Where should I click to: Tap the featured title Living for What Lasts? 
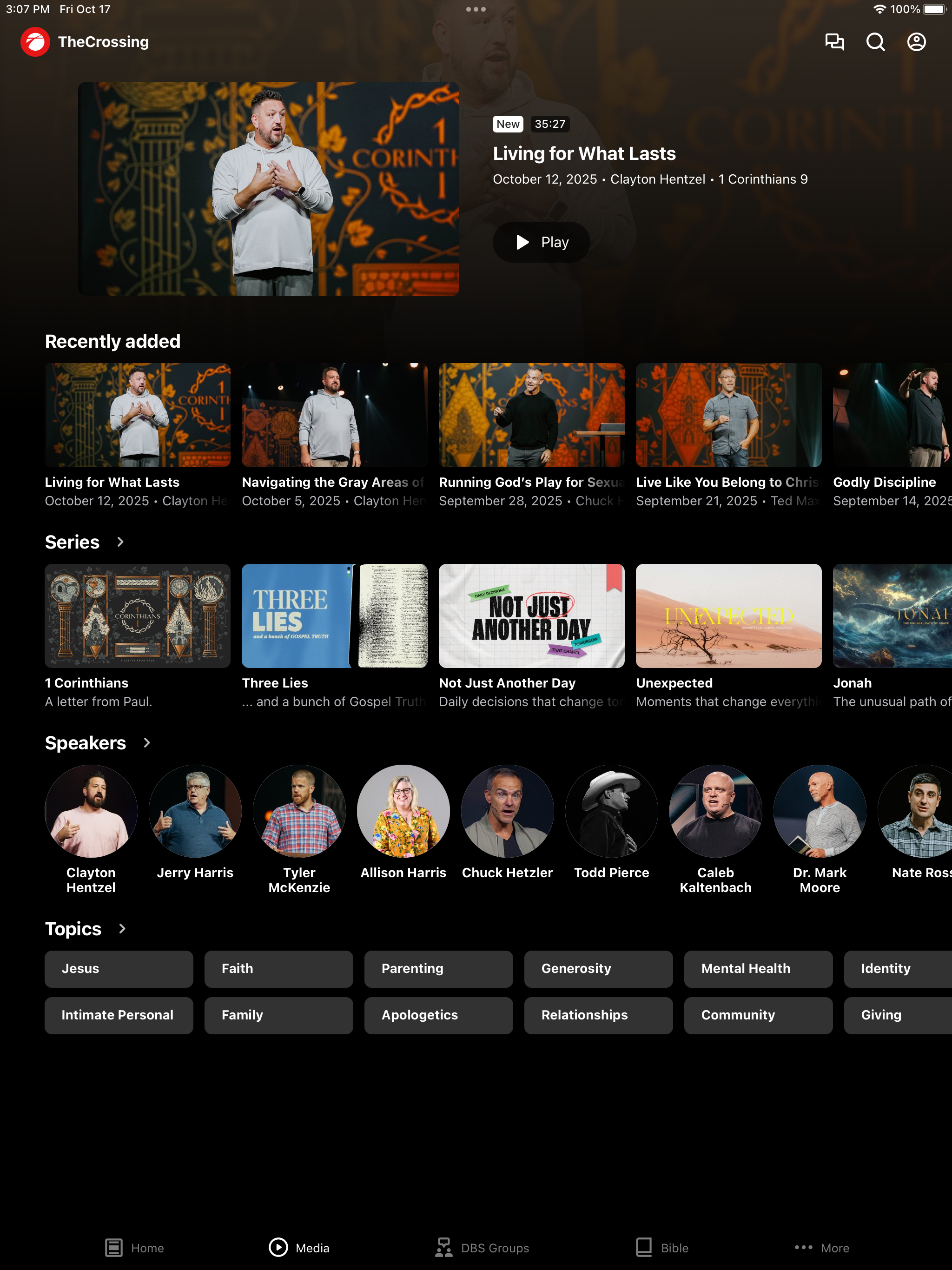point(584,154)
